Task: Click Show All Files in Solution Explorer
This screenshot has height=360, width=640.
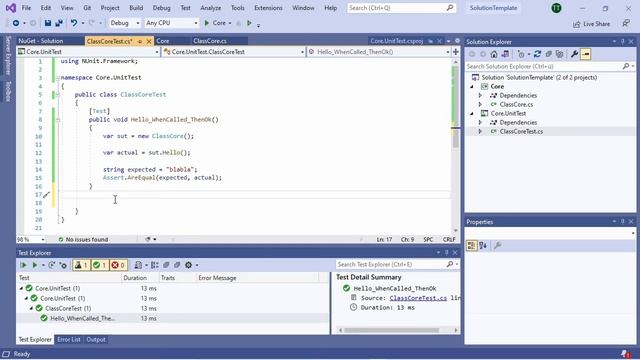Action: coord(560,54)
